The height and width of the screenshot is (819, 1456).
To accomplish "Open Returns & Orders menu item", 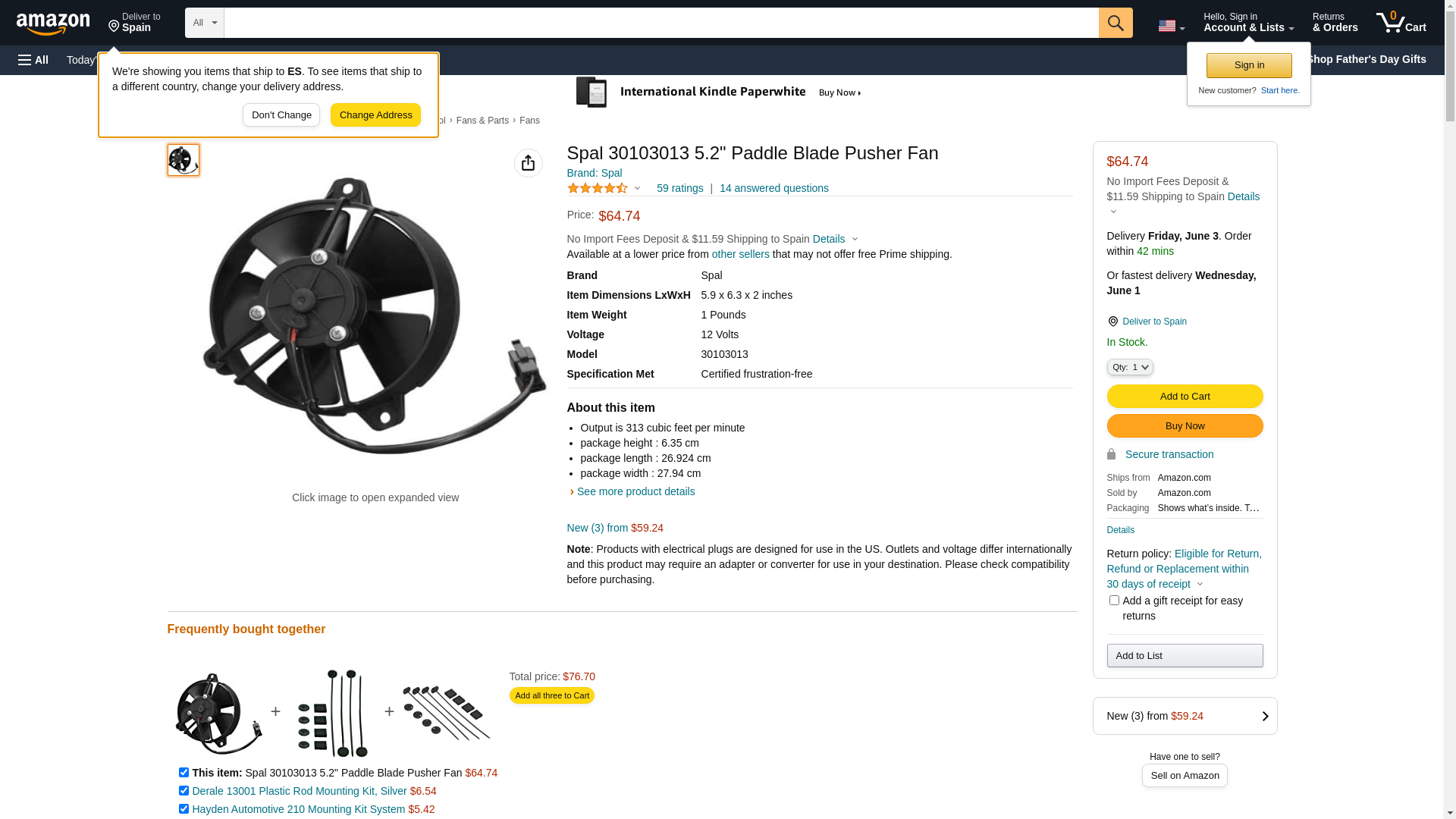I will pyautogui.click(x=1335, y=23).
